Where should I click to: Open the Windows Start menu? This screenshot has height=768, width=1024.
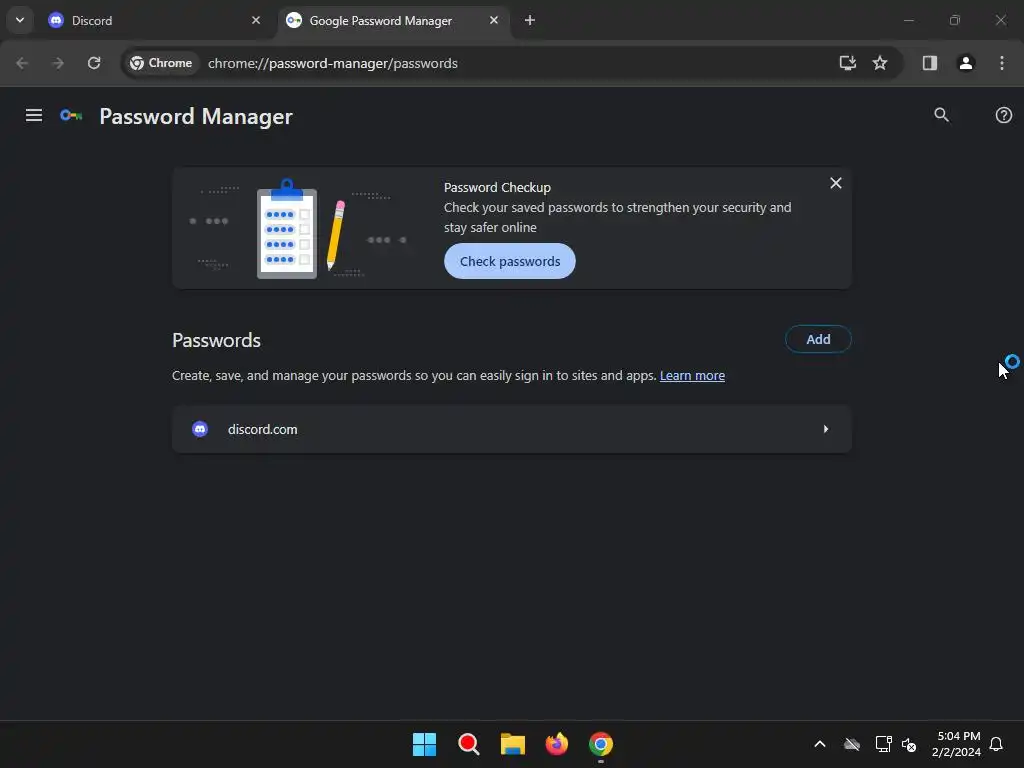click(424, 744)
